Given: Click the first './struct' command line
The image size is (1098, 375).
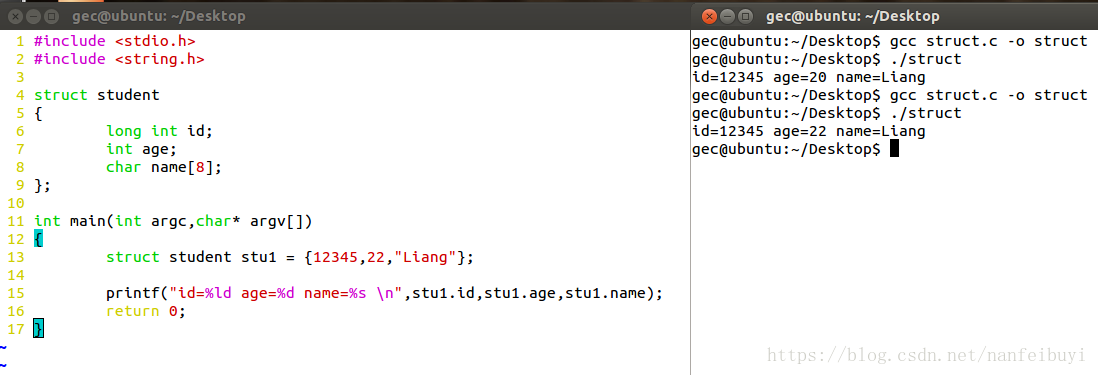Looking at the screenshot, I should pos(926,59).
